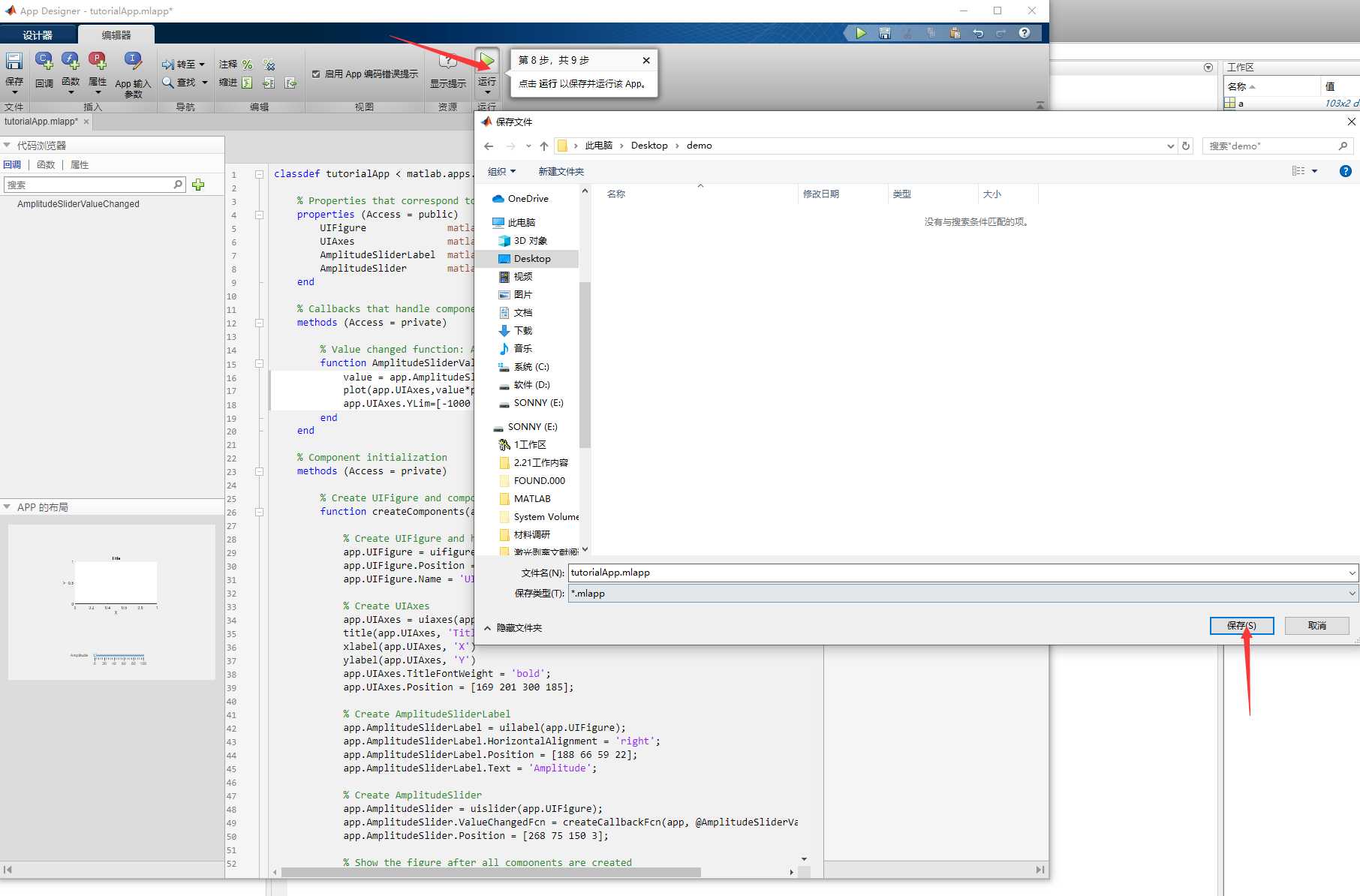The height and width of the screenshot is (896, 1360).
Task: Add a property with the 属性 icon
Action: (98, 62)
